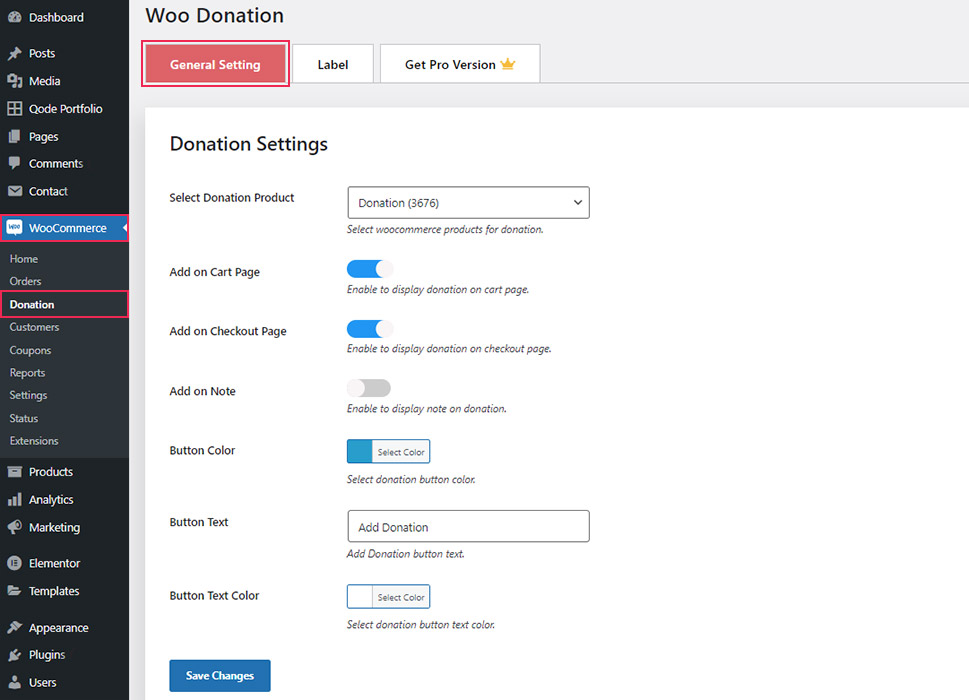
Task: Open the Select Donation Product dropdown
Action: tap(468, 203)
